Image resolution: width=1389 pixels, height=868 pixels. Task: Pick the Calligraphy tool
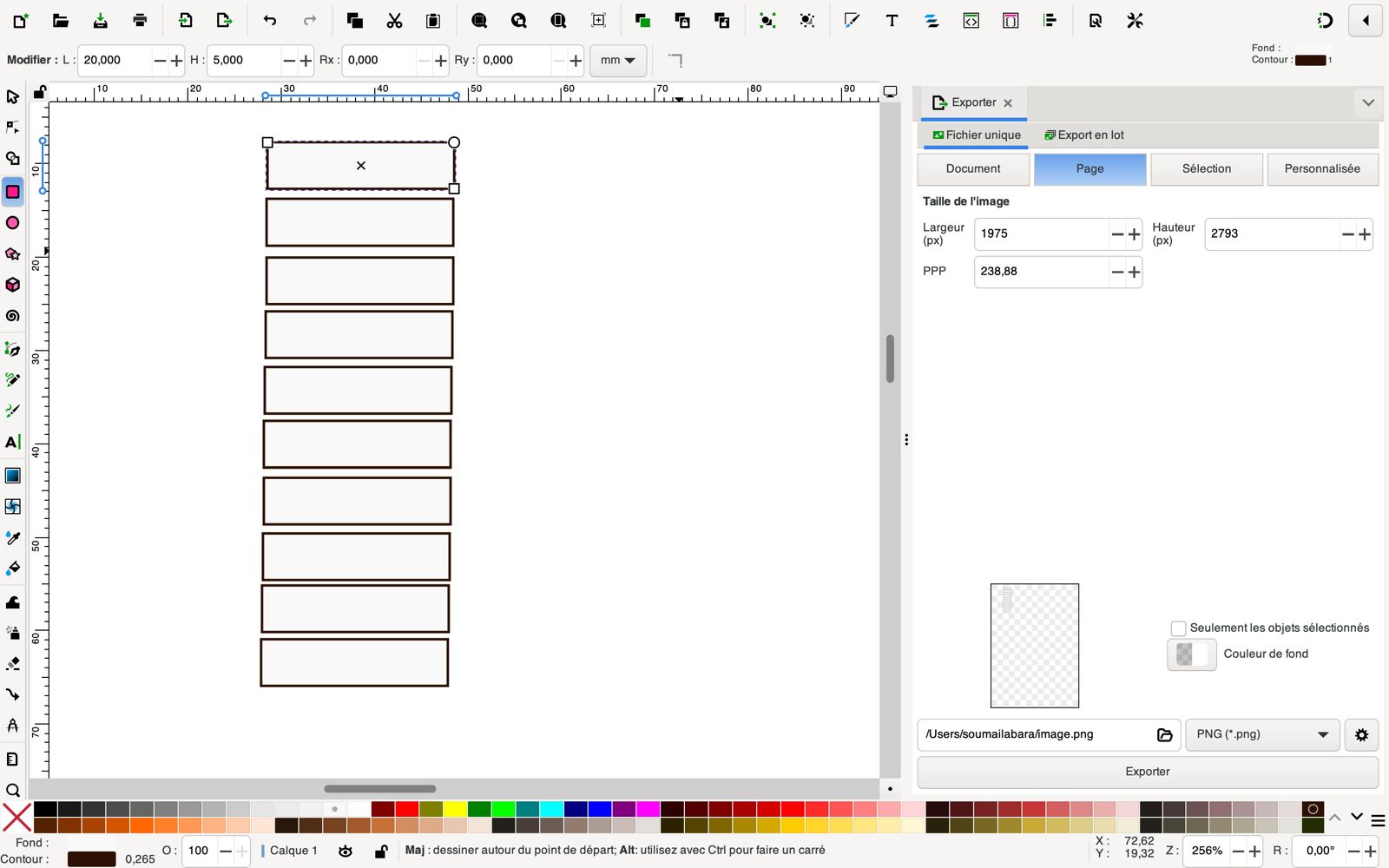[12, 411]
